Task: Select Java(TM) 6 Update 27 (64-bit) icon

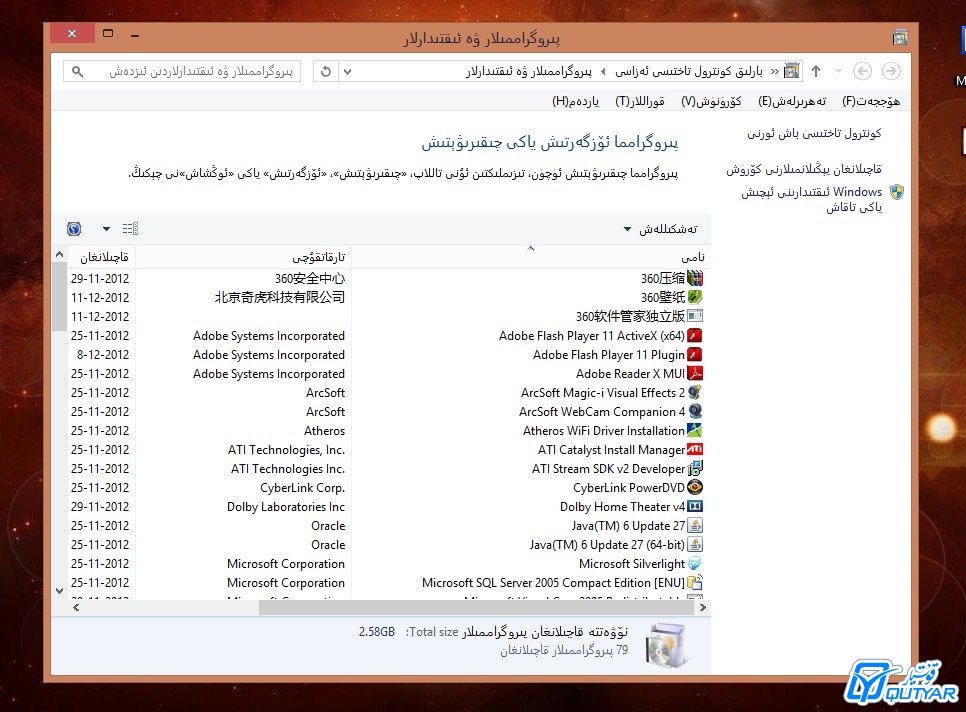Action: pos(695,544)
